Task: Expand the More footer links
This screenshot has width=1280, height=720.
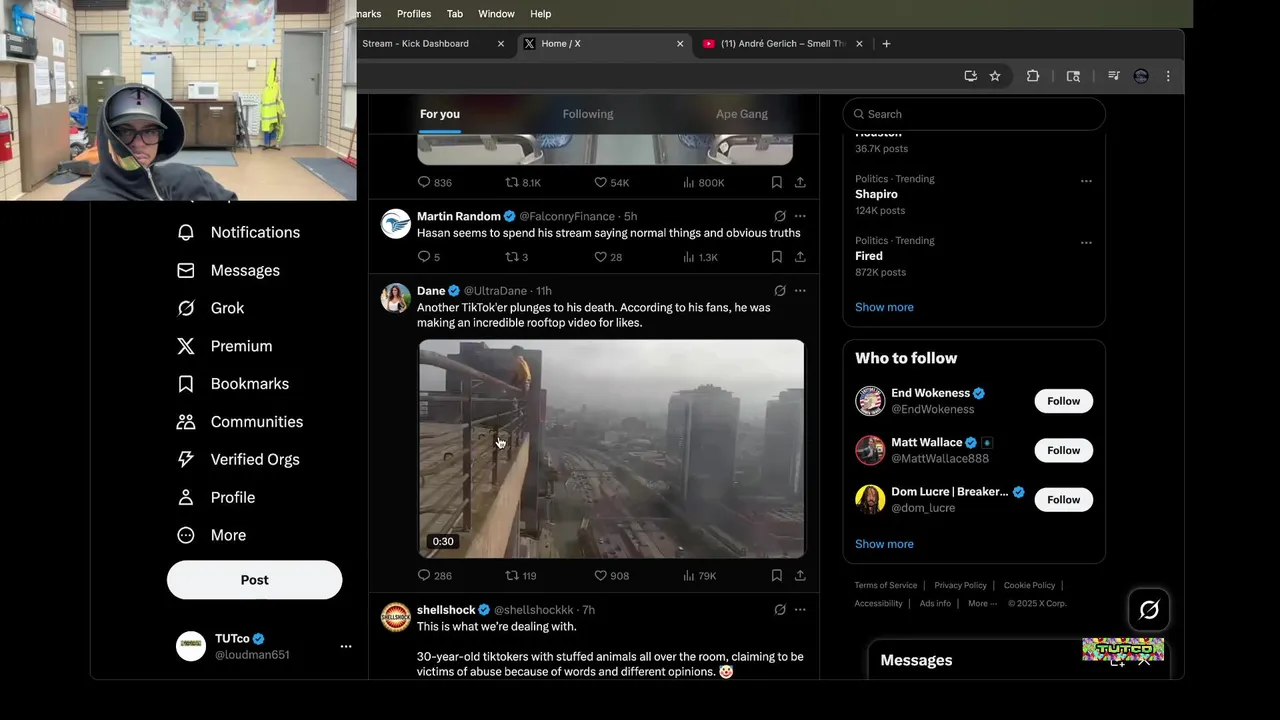Action: (x=982, y=604)
